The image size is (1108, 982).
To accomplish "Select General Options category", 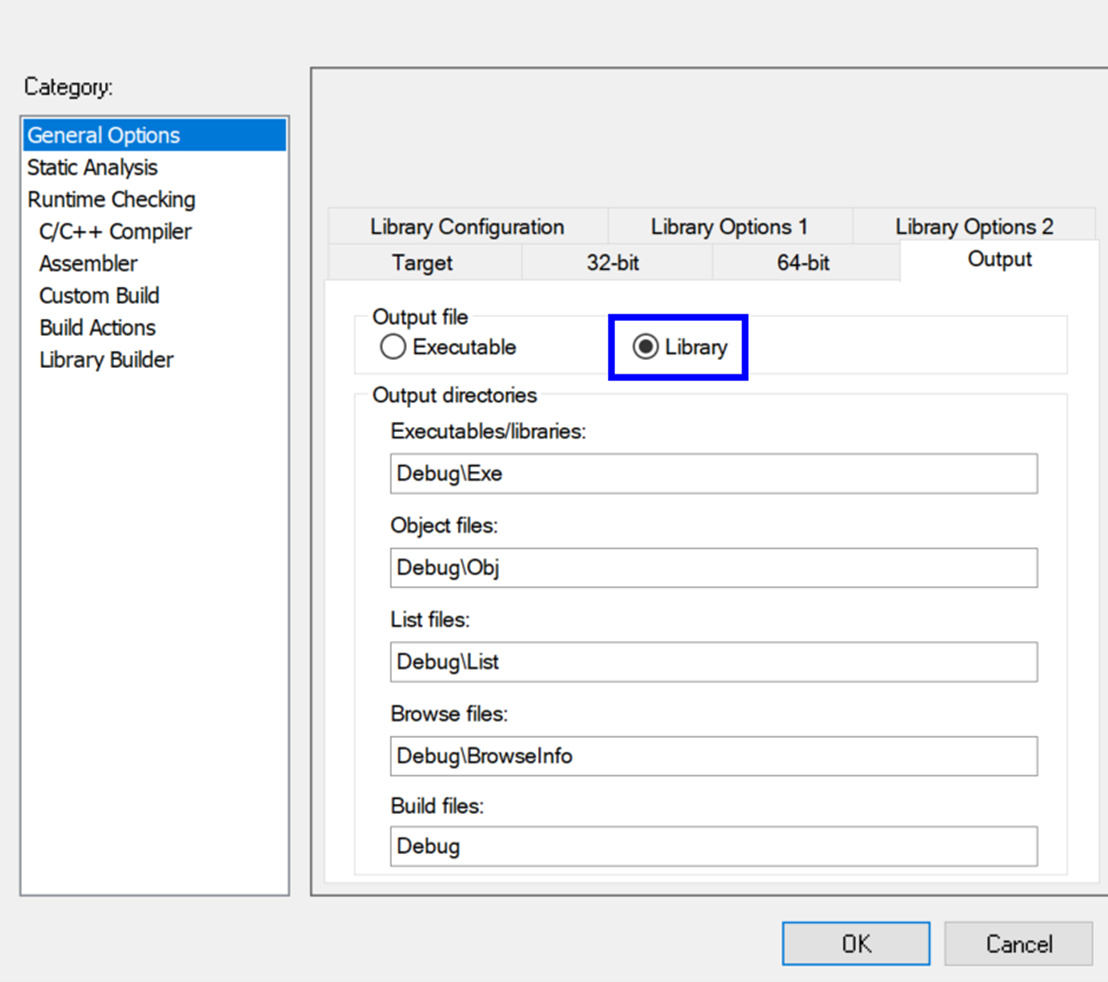I will point(155,135).
